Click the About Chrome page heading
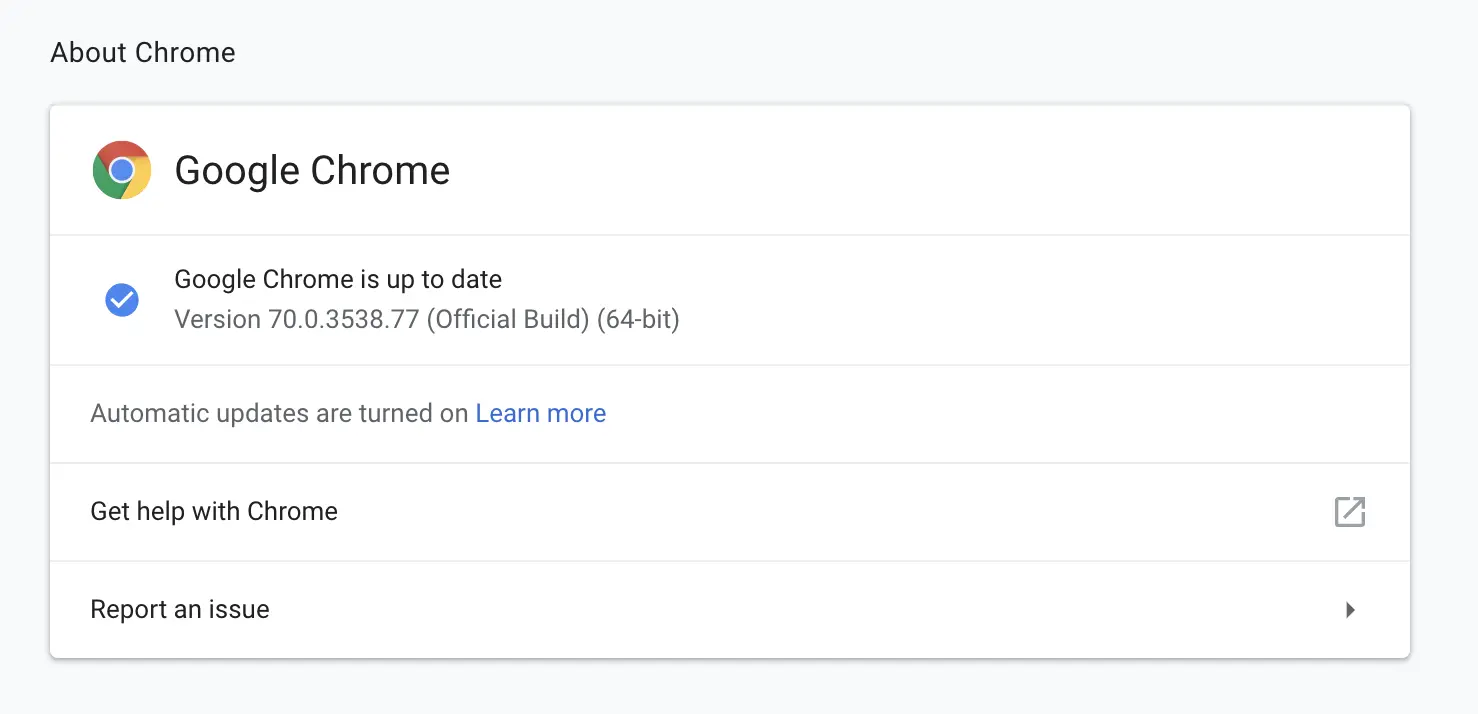 coord(143,53)
